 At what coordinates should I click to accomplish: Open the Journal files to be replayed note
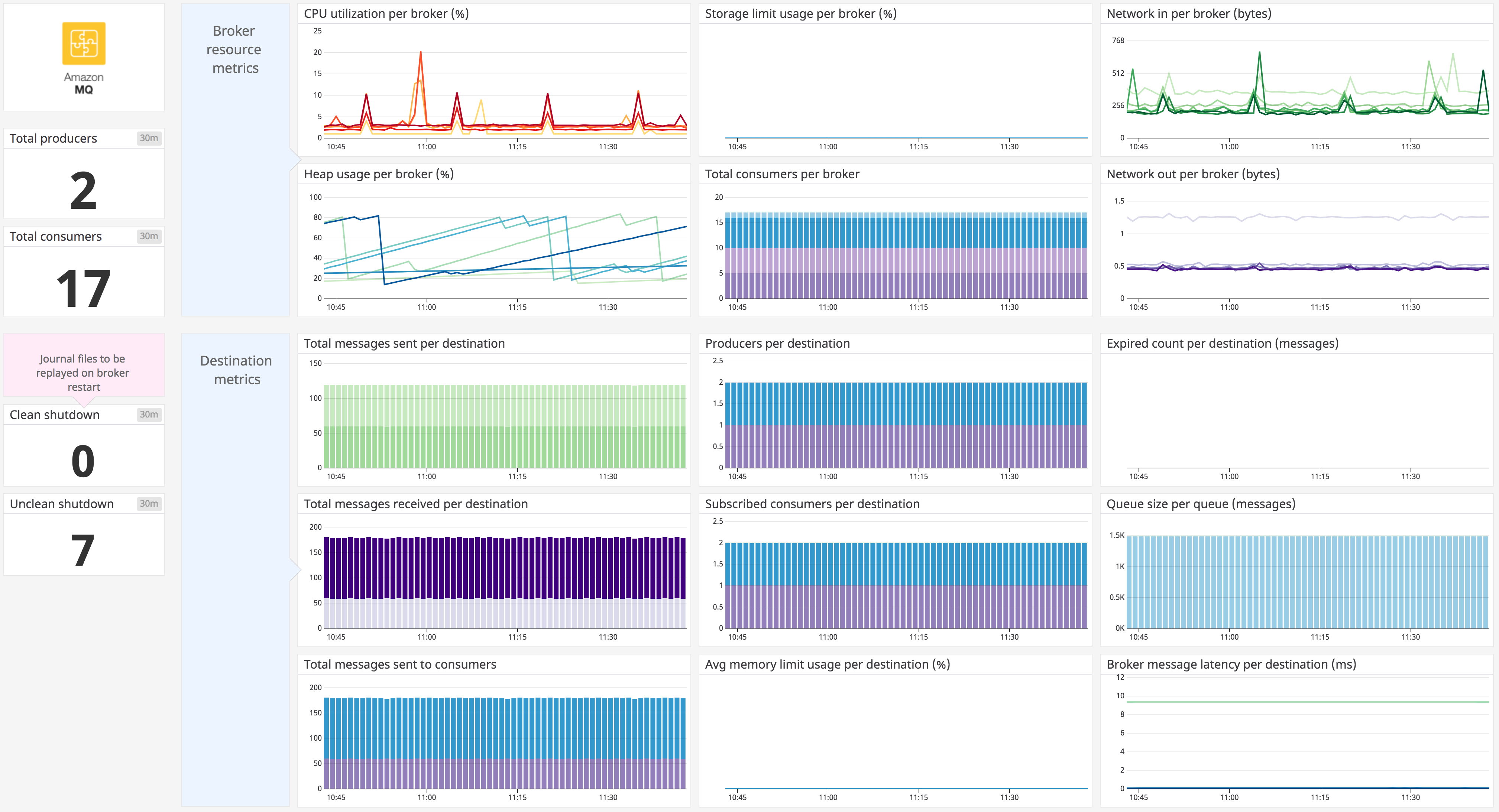[x=83, y=373]
